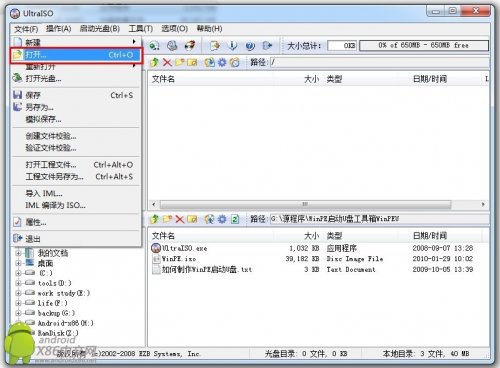The width and height of the screenshot is (500, 368).
Task: Open the 工具(T) menu
Action: click(x=141, y=29)
